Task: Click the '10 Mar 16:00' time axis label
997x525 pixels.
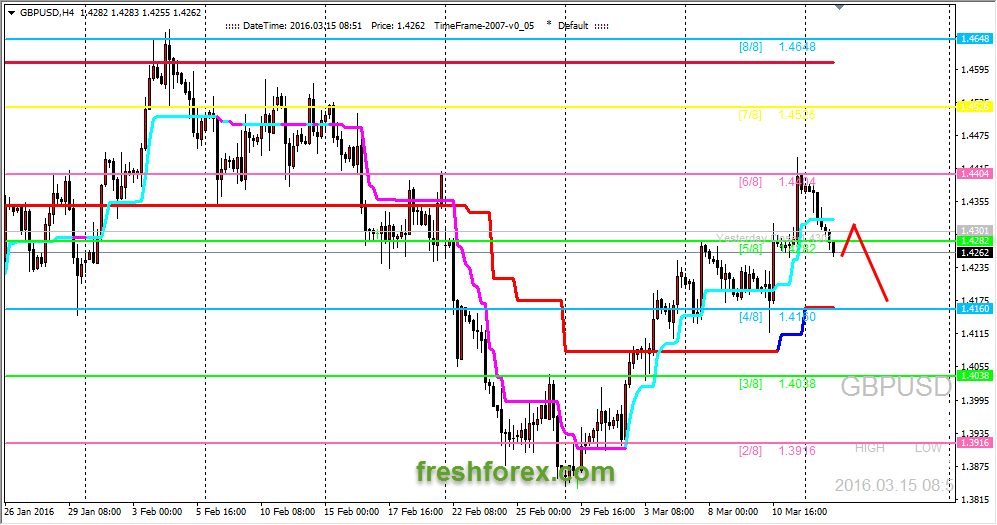Action: point(800,512)
